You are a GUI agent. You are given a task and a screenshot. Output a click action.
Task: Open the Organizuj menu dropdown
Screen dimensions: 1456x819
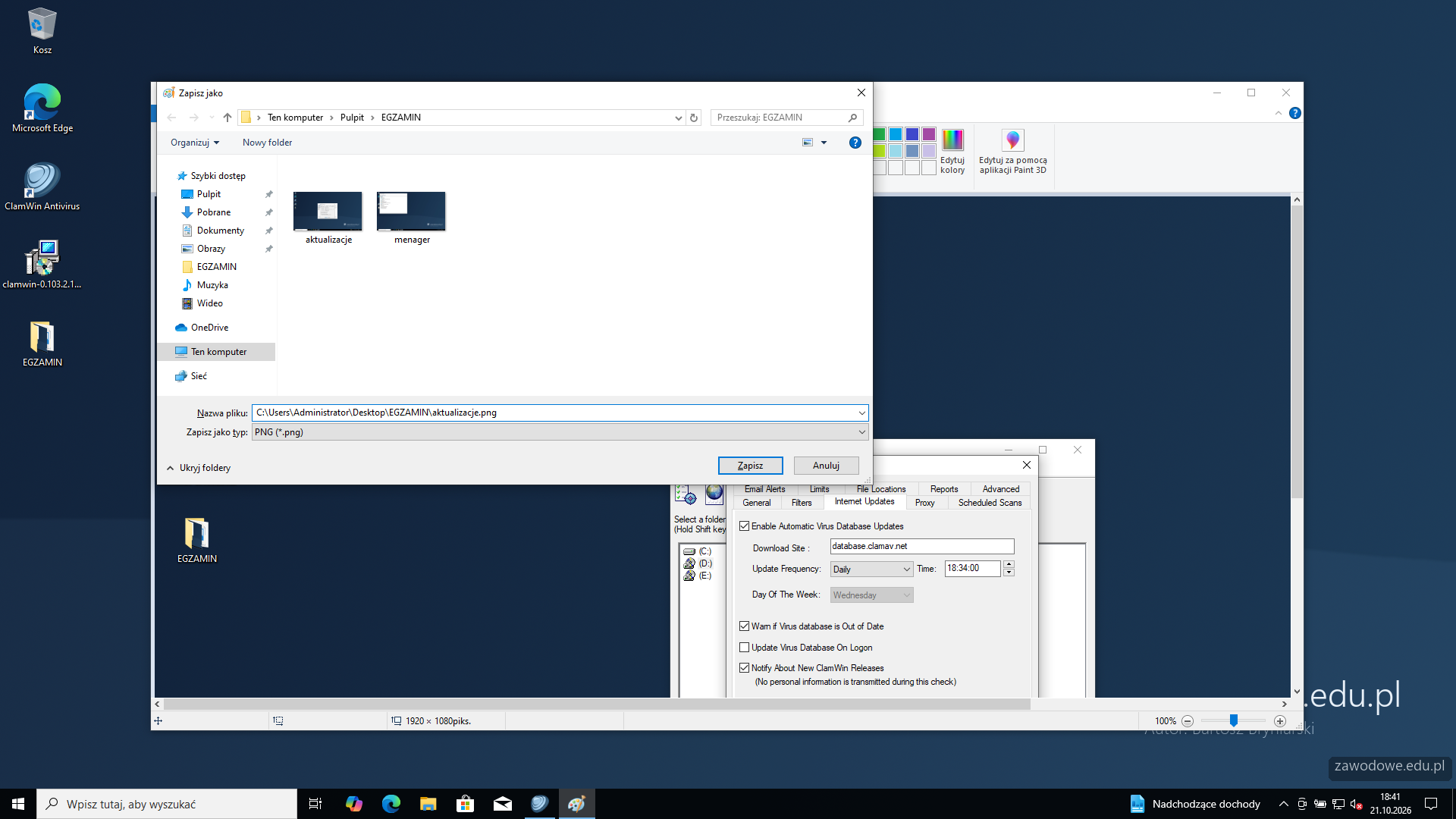pyautogui.click(x=195, y=143)
